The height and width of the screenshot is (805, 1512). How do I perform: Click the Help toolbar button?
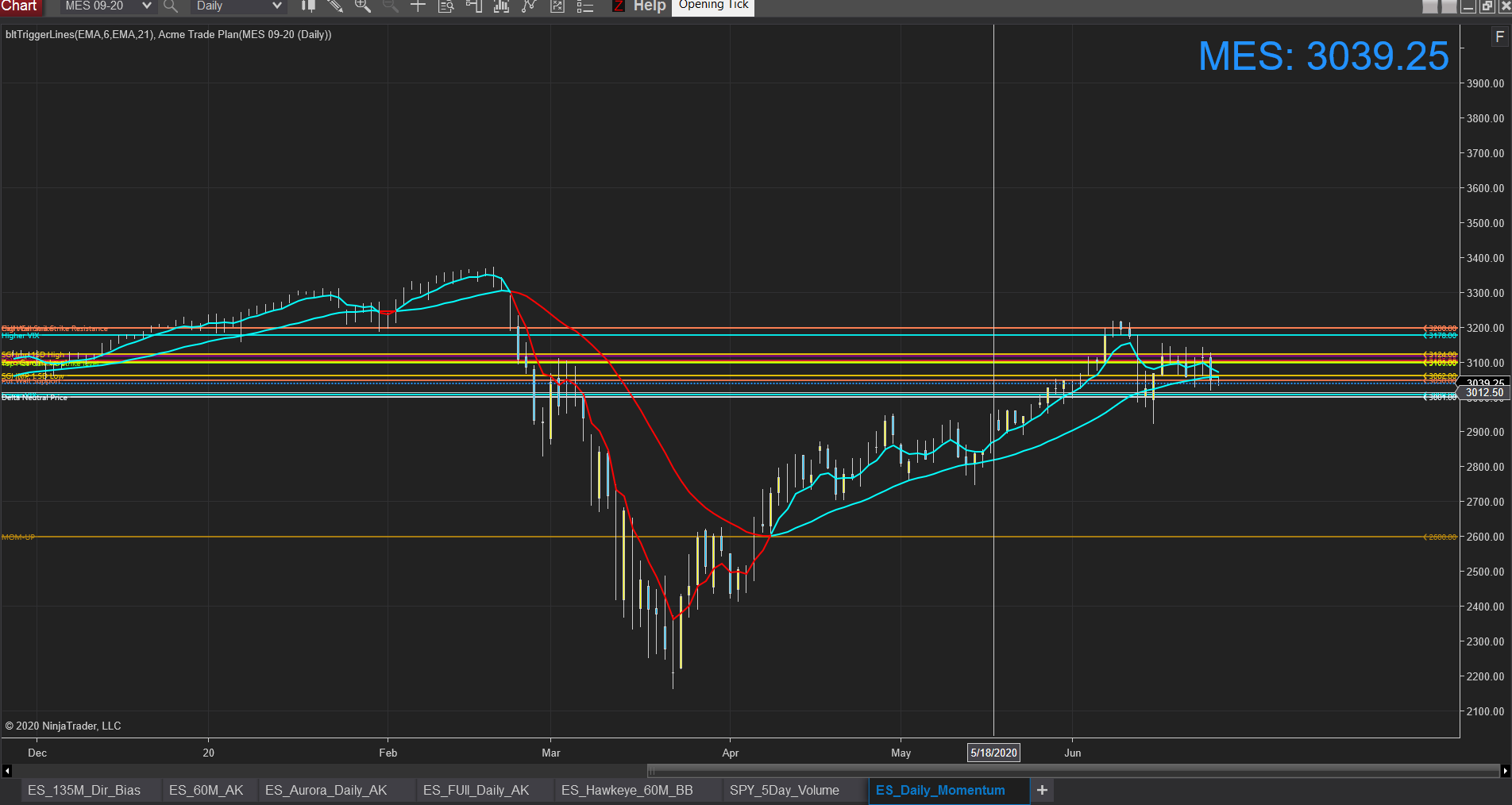pyautogui.click(x=650, y=6)
